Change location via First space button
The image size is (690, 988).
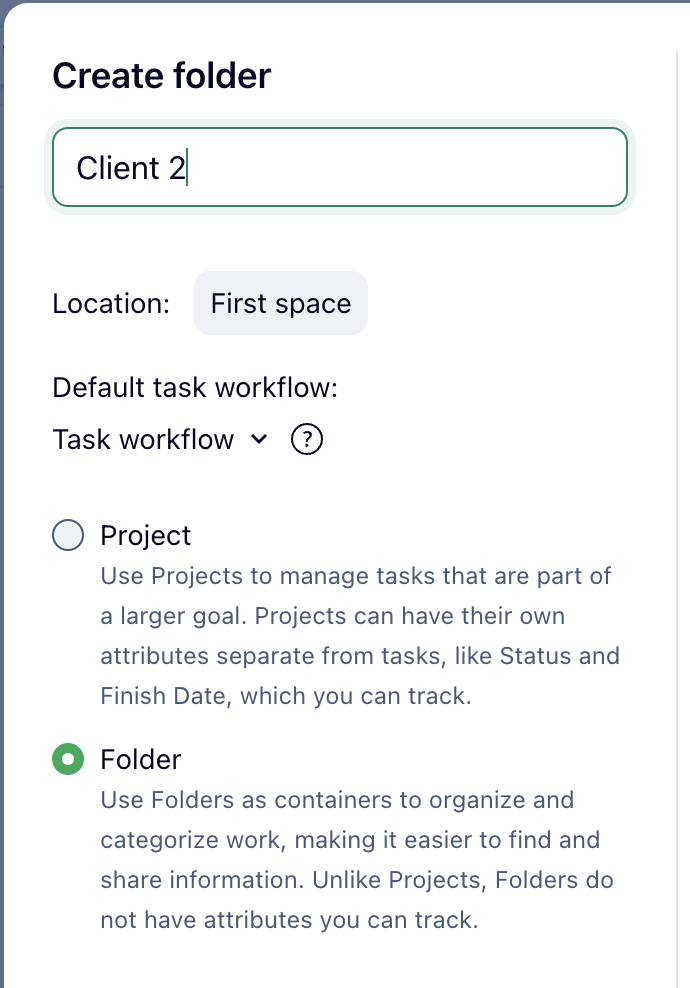[x=280, y=303]
